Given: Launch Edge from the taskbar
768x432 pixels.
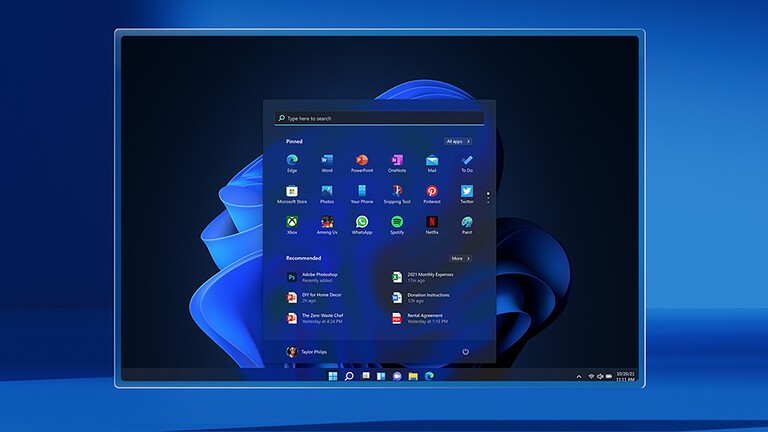Looking at the screenshot, I should [x=430, y=376].
